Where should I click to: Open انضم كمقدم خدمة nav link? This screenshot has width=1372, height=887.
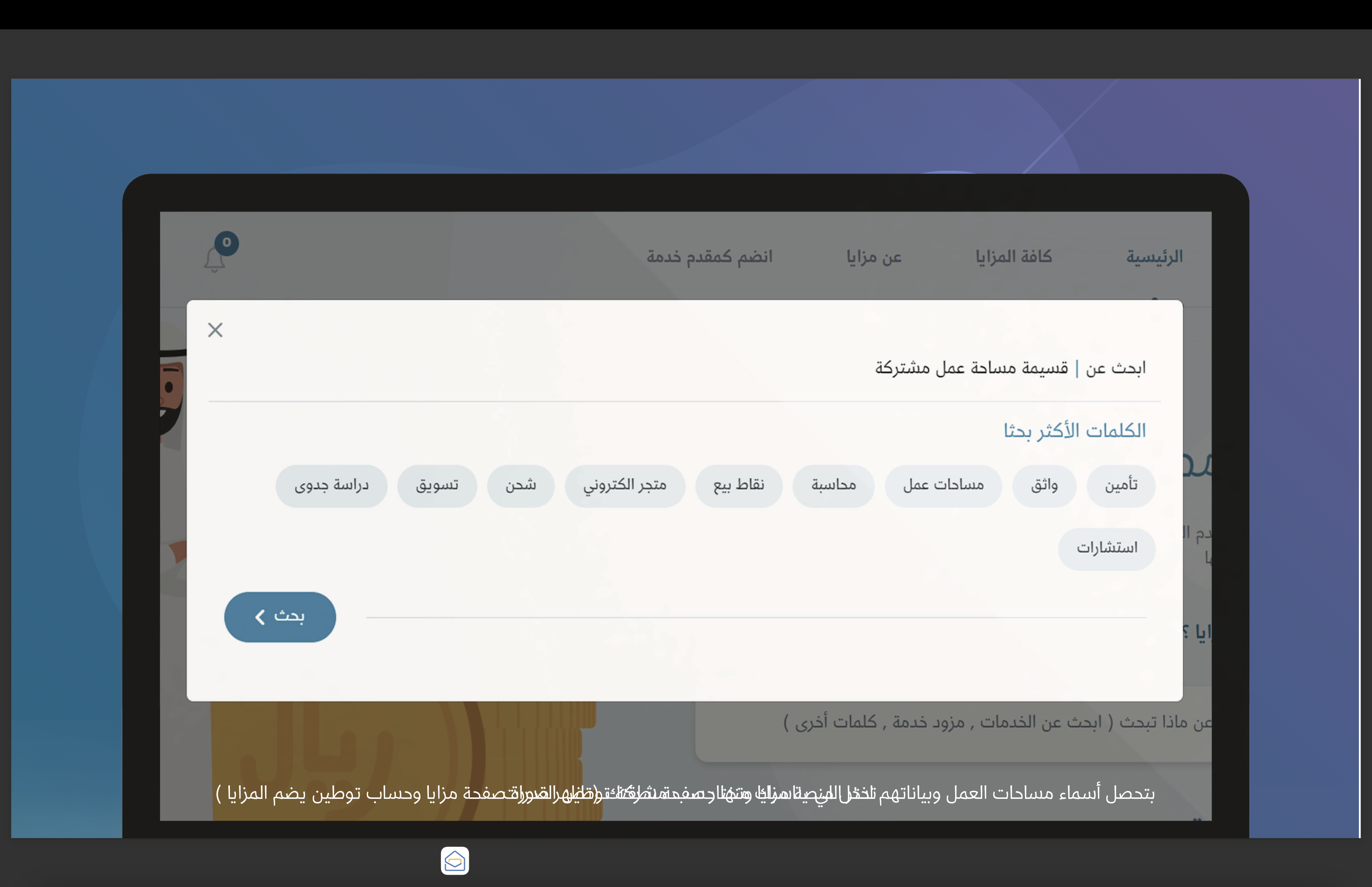(709, 256)
